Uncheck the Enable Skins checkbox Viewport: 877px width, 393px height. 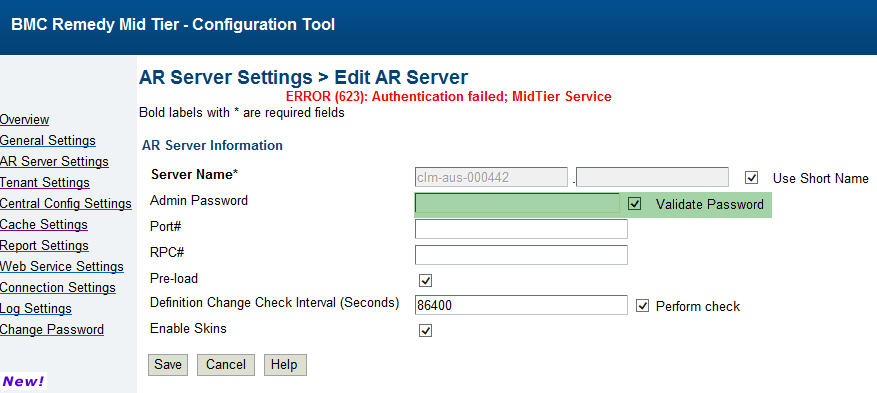[425, 331]
